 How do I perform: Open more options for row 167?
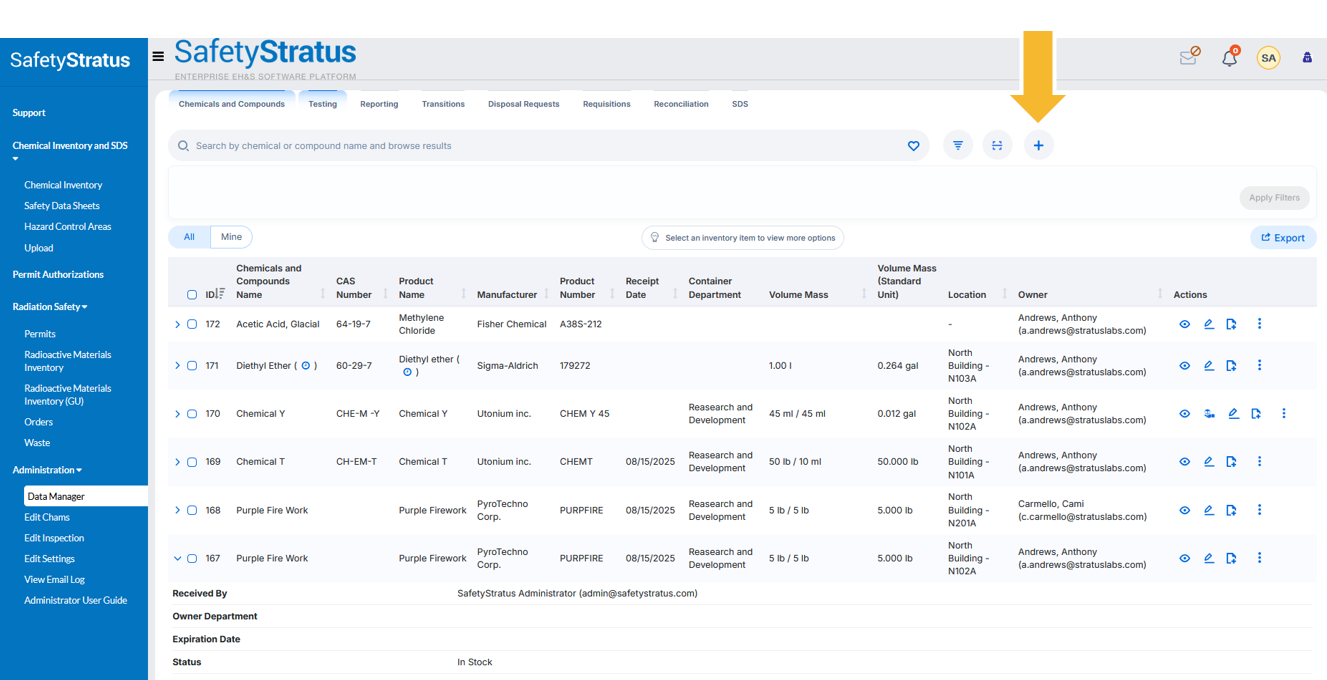click(1260, 558)
